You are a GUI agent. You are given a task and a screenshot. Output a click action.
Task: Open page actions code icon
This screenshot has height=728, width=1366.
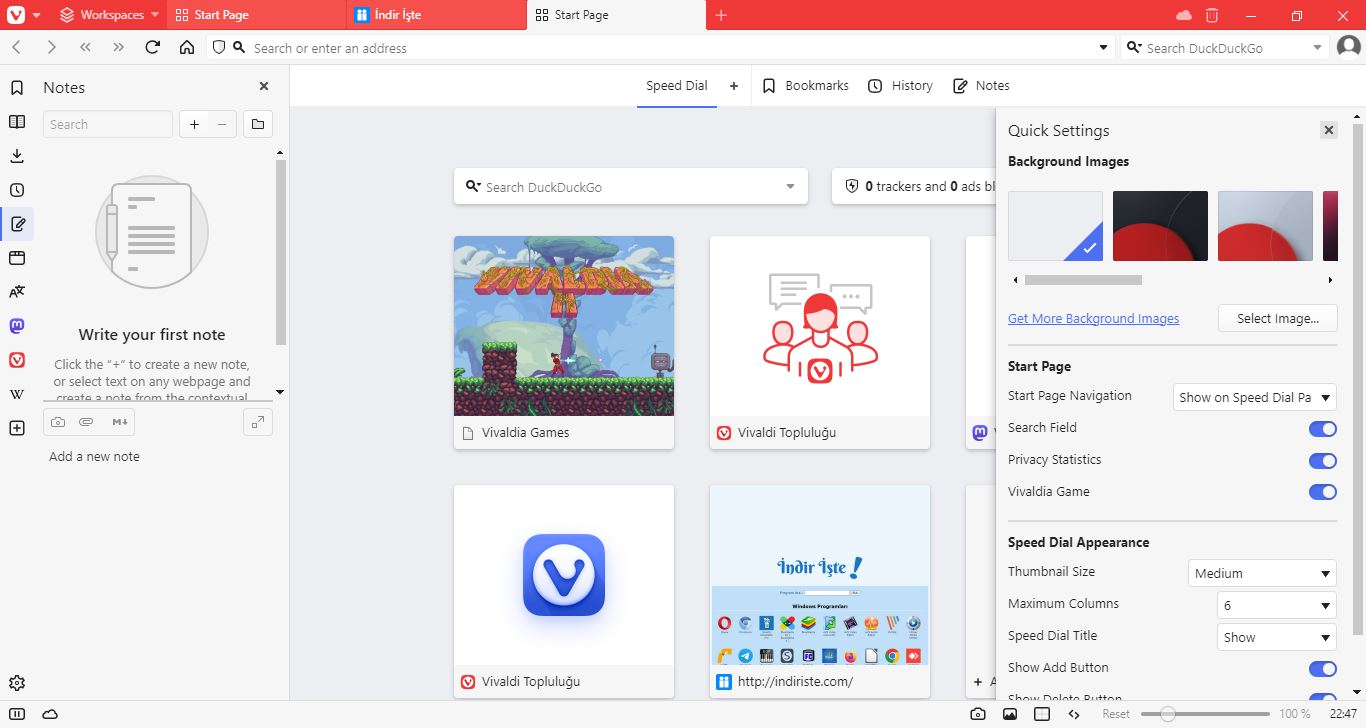click(x=1074, y=714)
